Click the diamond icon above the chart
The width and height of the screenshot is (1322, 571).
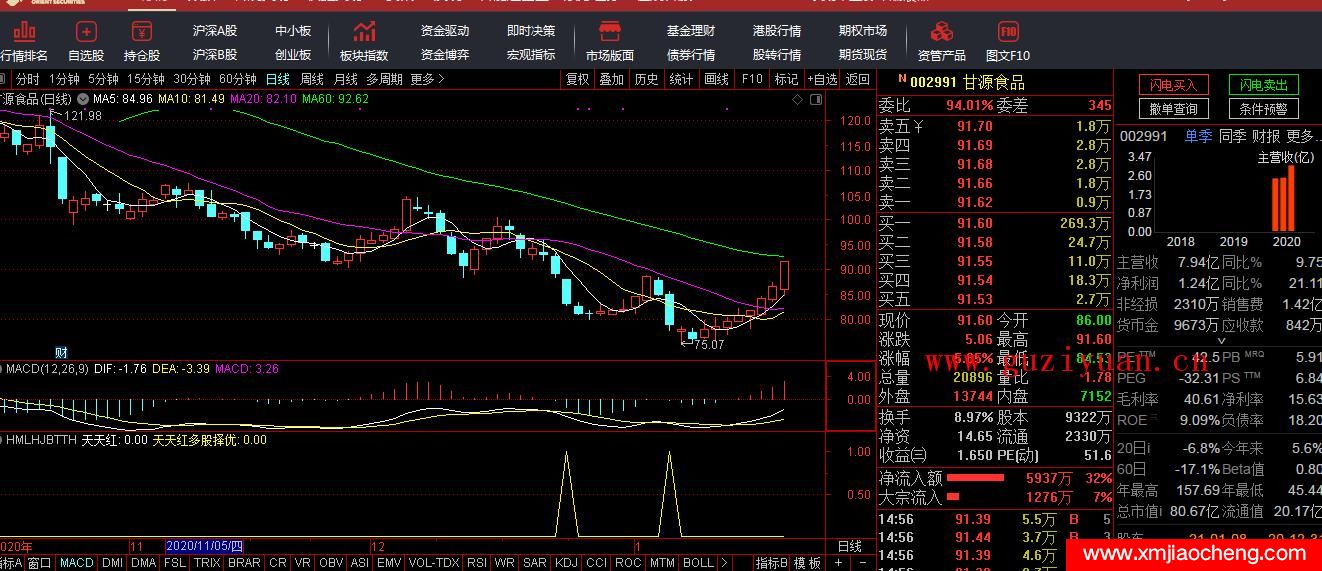pos(797,100)
